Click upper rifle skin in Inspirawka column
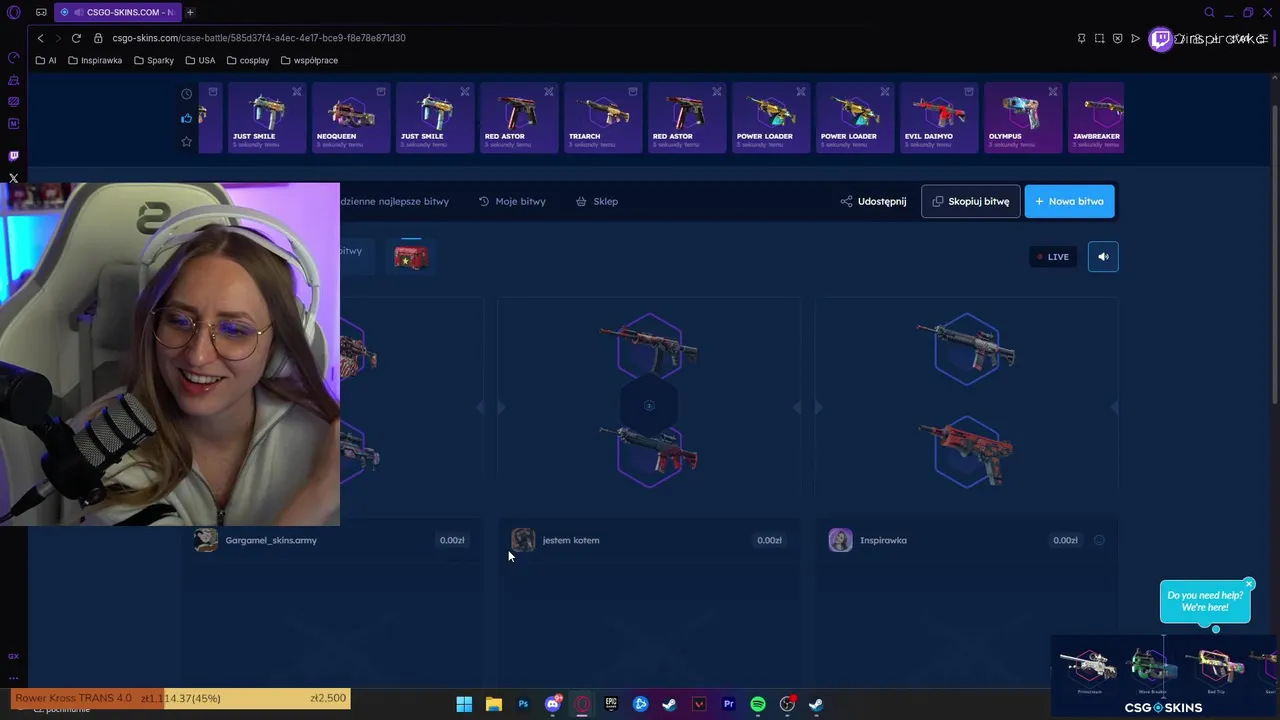Image resolution: width=1280 pixels, height=720 pixels. point(966,347)
